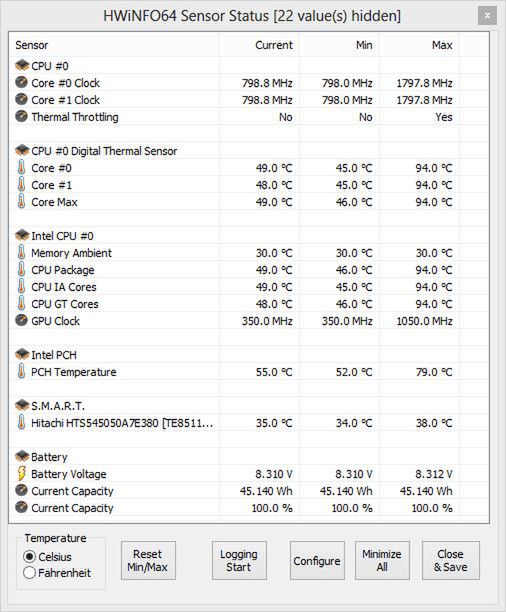Select the CPU Package sensor row
The width and height of the screenshot is (506, 612).
[x=249, y=270]
